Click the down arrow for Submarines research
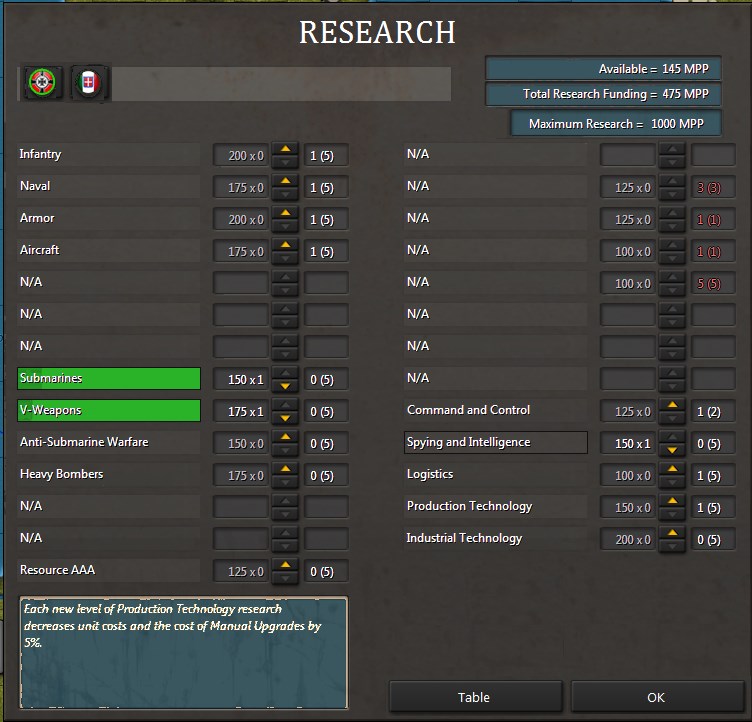The width and height of the screenshot is (752, 722). click(285, 386)
